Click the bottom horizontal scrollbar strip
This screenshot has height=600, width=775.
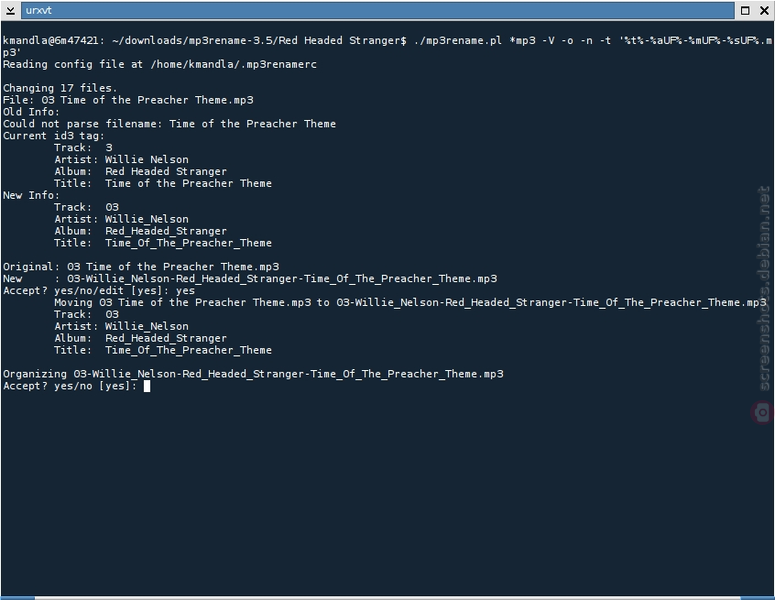pyautogui.click(x=388, y=598)
